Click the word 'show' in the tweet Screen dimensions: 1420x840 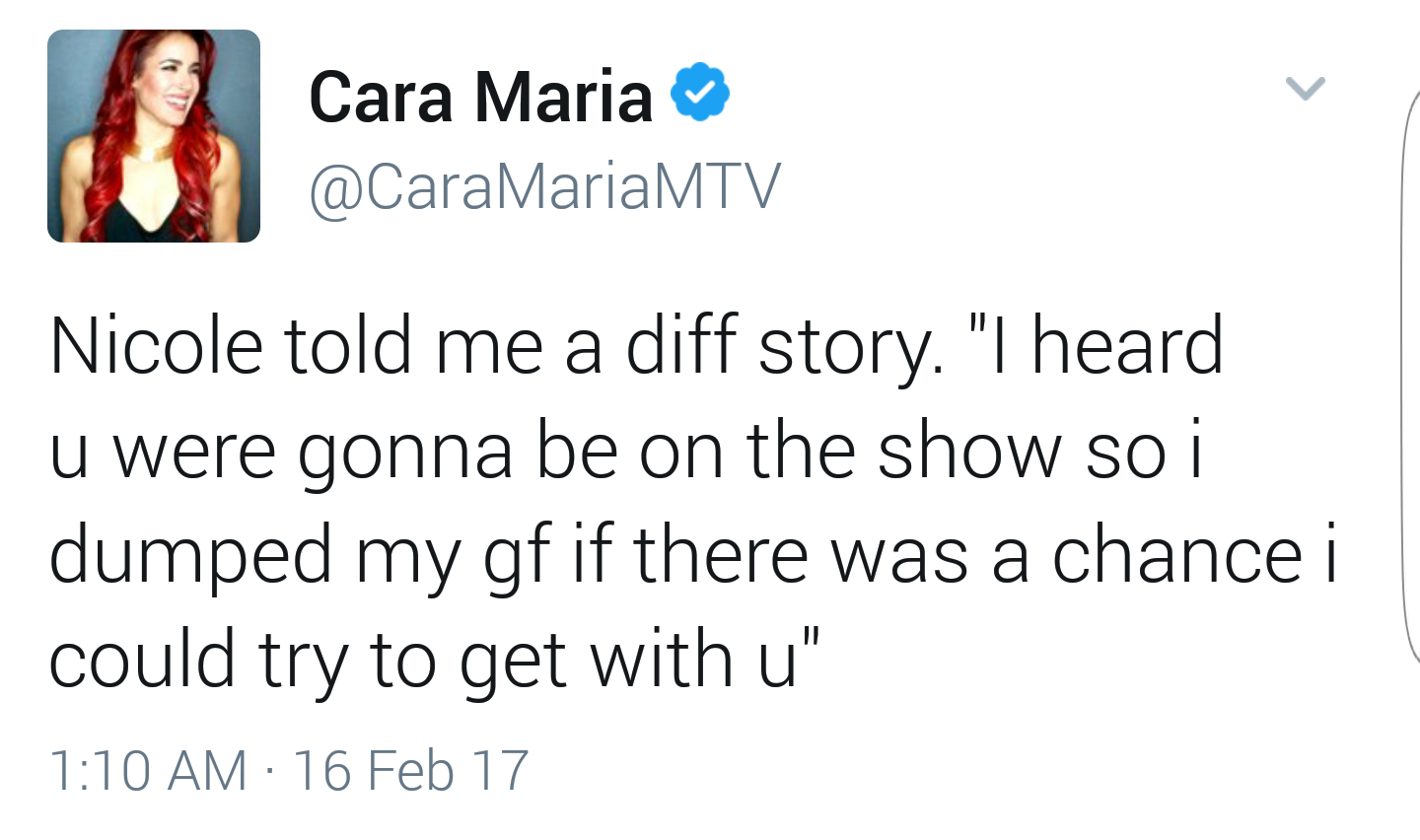point(969,452)
